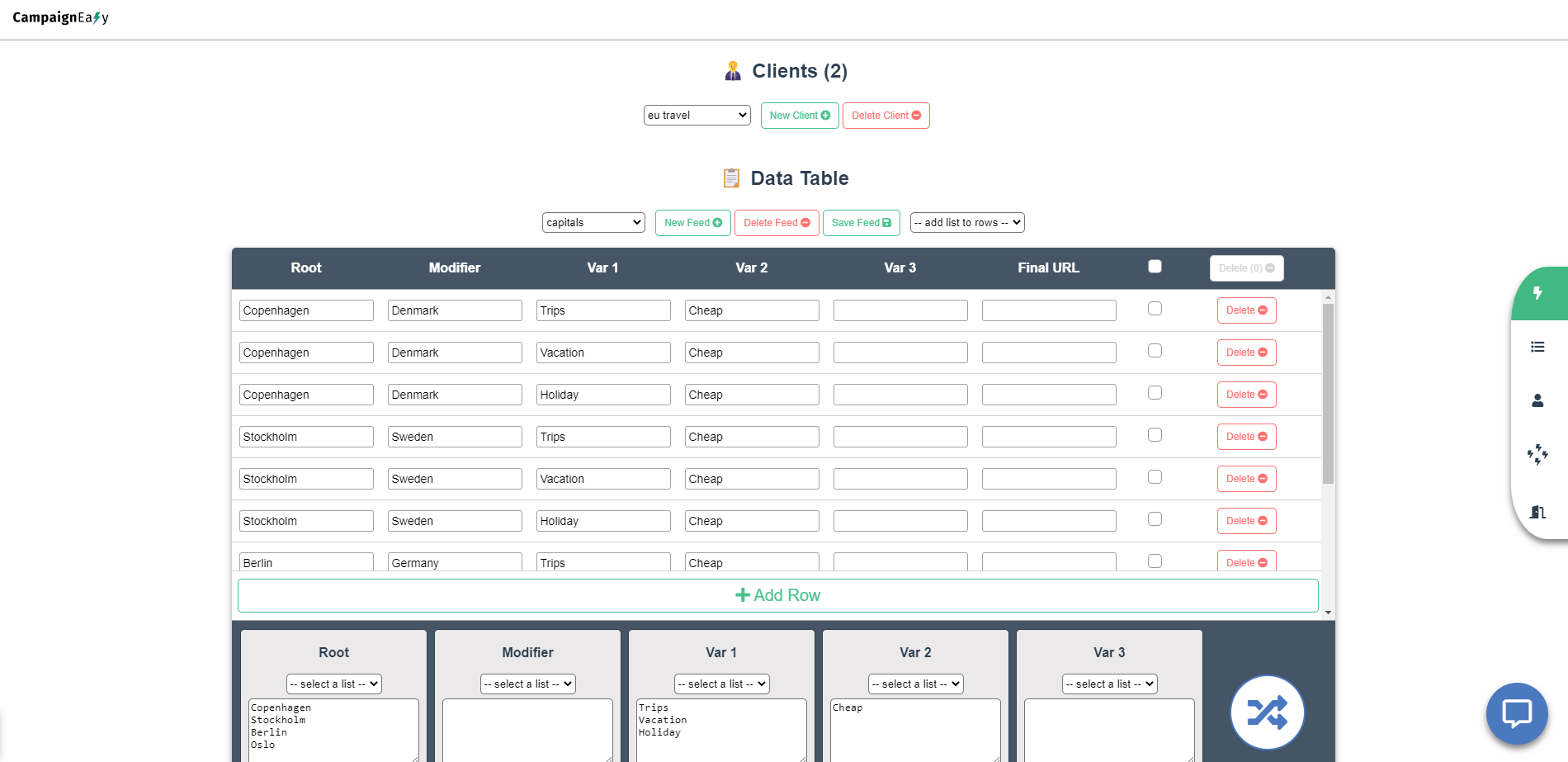Click Root field in Berlin row

click(x=306, y=561)
